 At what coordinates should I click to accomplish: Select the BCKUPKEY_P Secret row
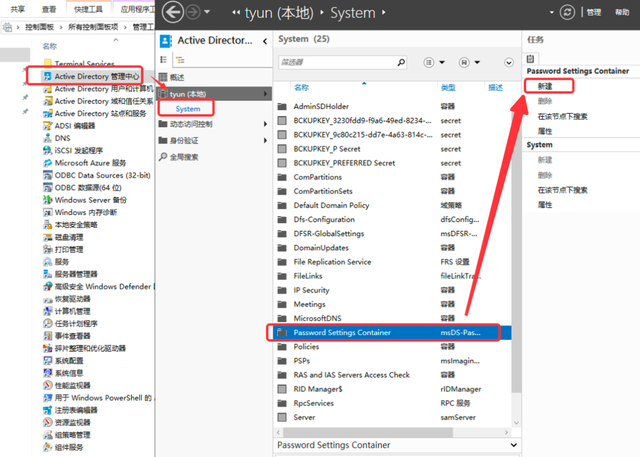pos(393,149)
